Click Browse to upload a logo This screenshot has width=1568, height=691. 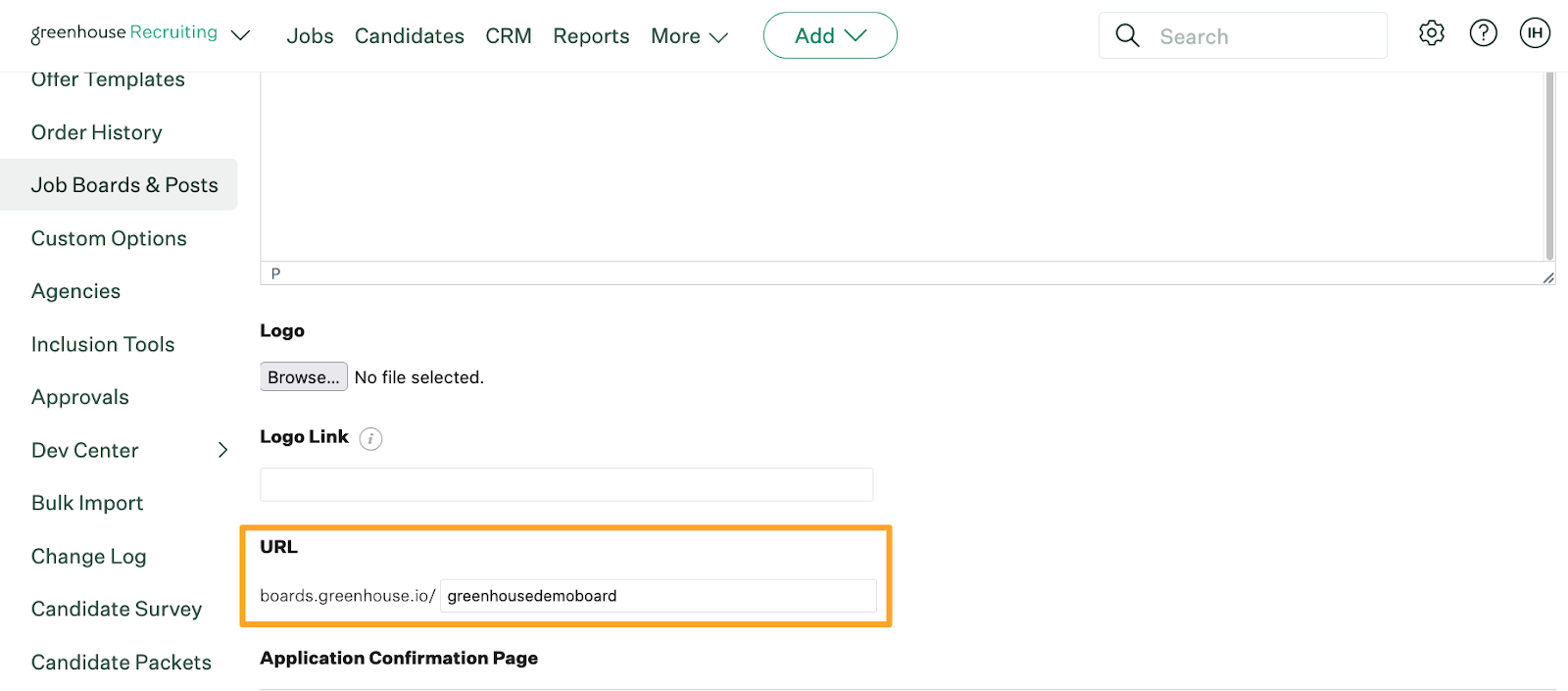coord(303,377)
